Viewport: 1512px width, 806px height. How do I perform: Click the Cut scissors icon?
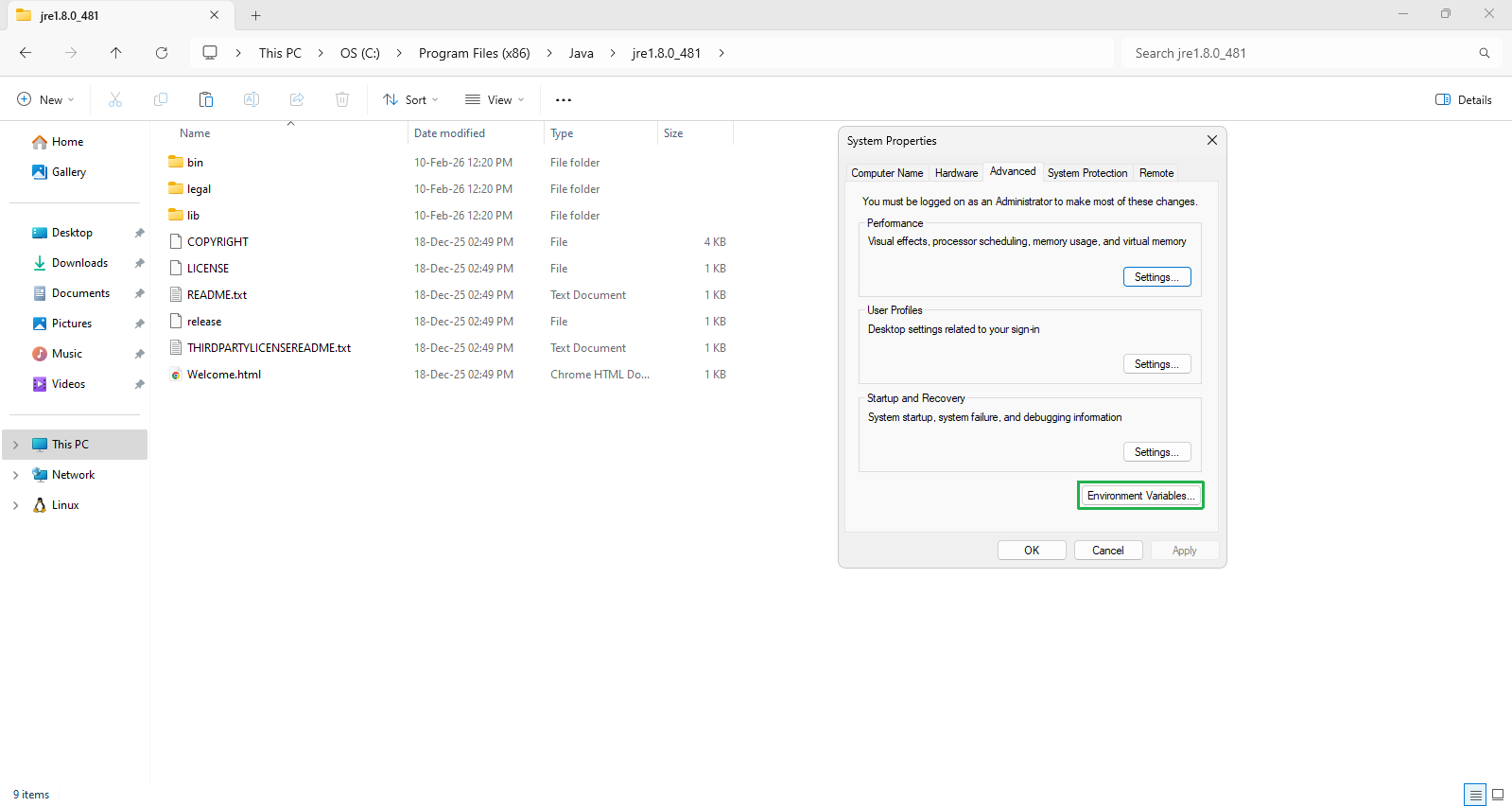coord(115,99)
